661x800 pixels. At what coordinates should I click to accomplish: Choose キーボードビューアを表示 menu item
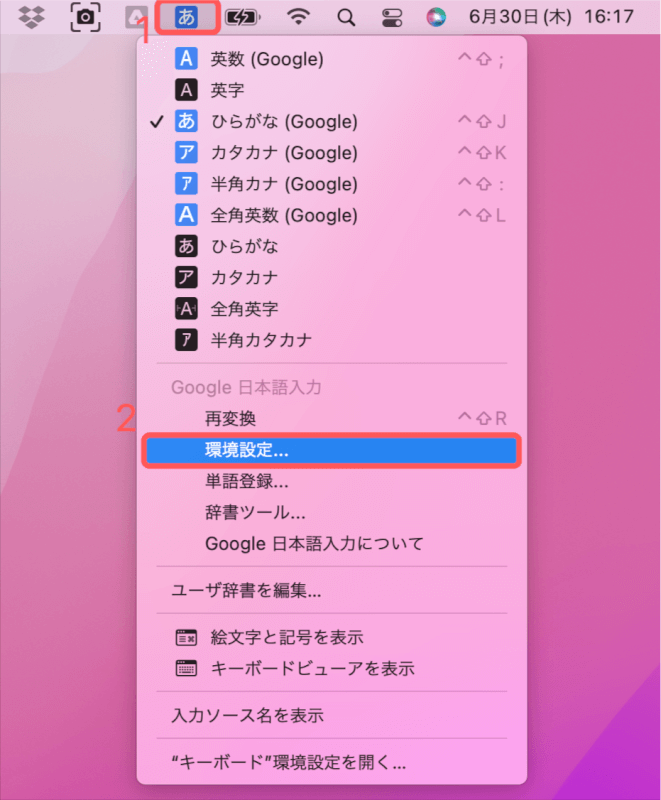332,668
